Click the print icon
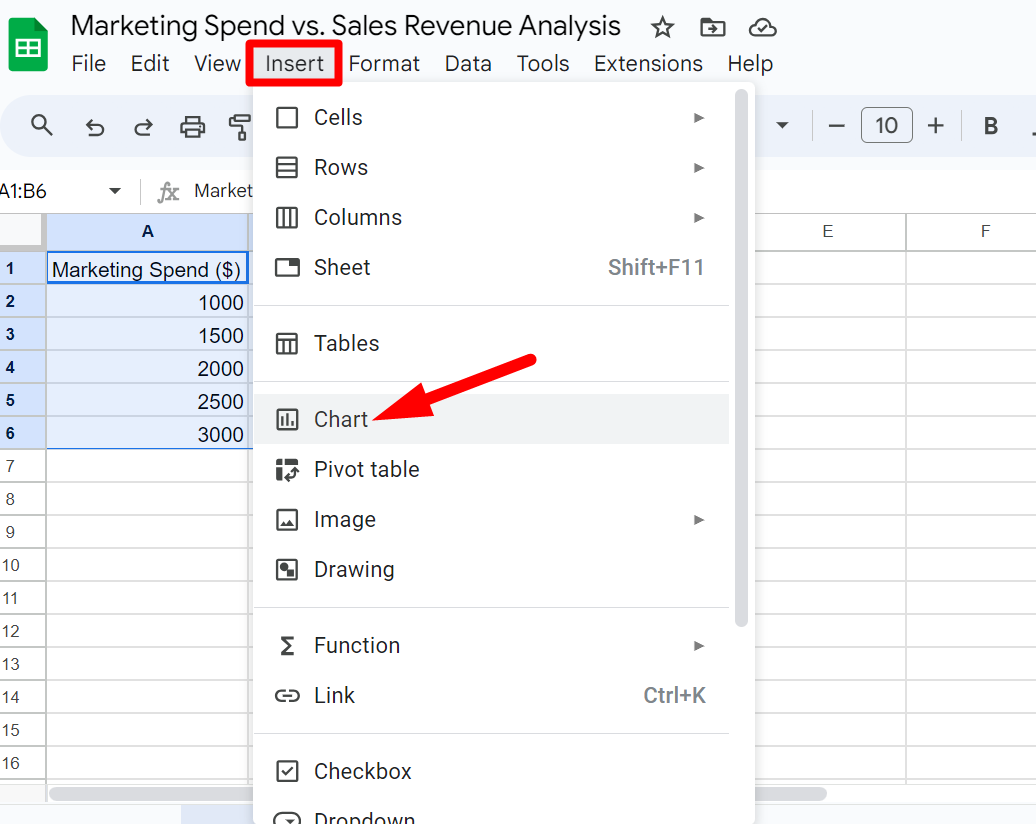This screenshot has height=824, width=1036. coord(192,126)
